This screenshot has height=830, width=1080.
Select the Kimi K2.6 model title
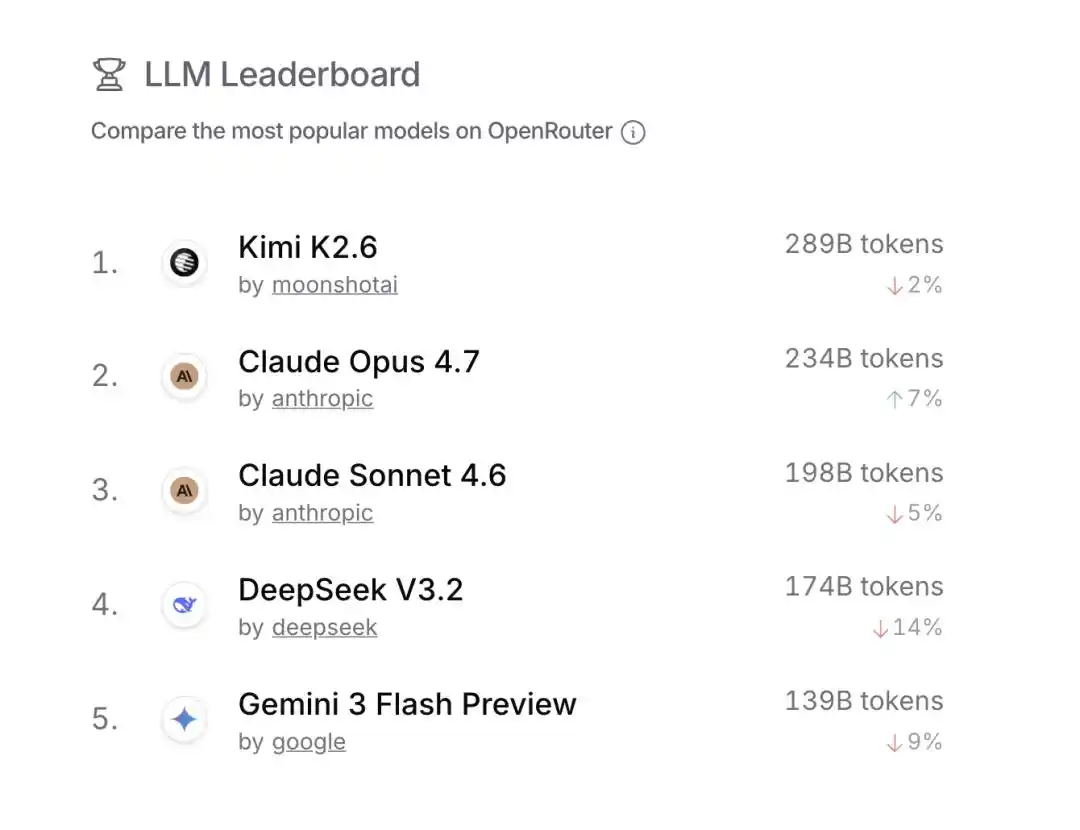[x=308, y=247]
